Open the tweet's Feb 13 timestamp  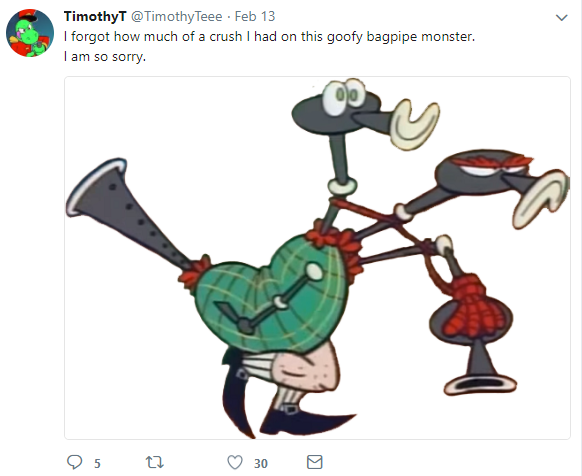(255, 16)
